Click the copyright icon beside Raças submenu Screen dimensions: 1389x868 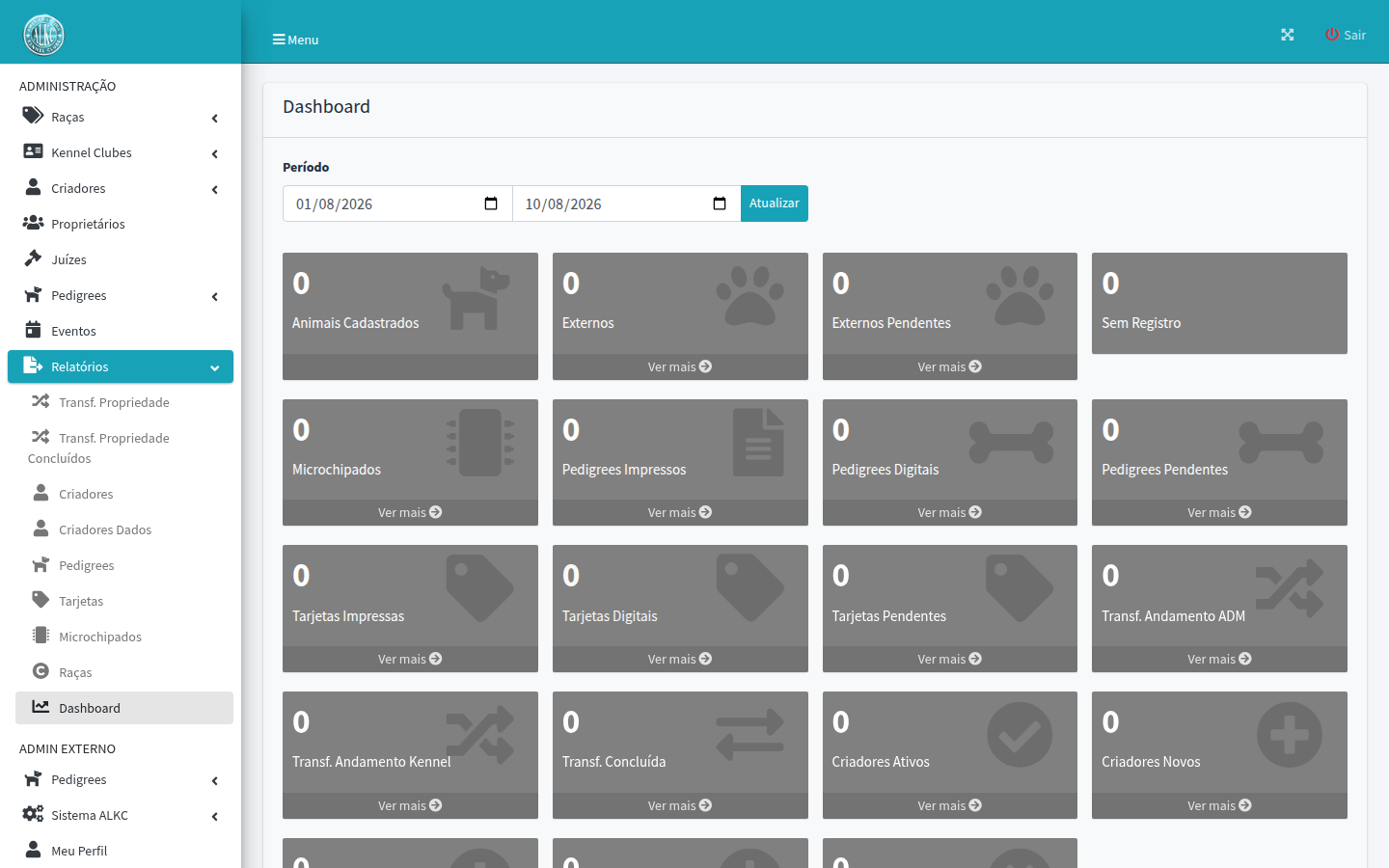coord(41,671)
